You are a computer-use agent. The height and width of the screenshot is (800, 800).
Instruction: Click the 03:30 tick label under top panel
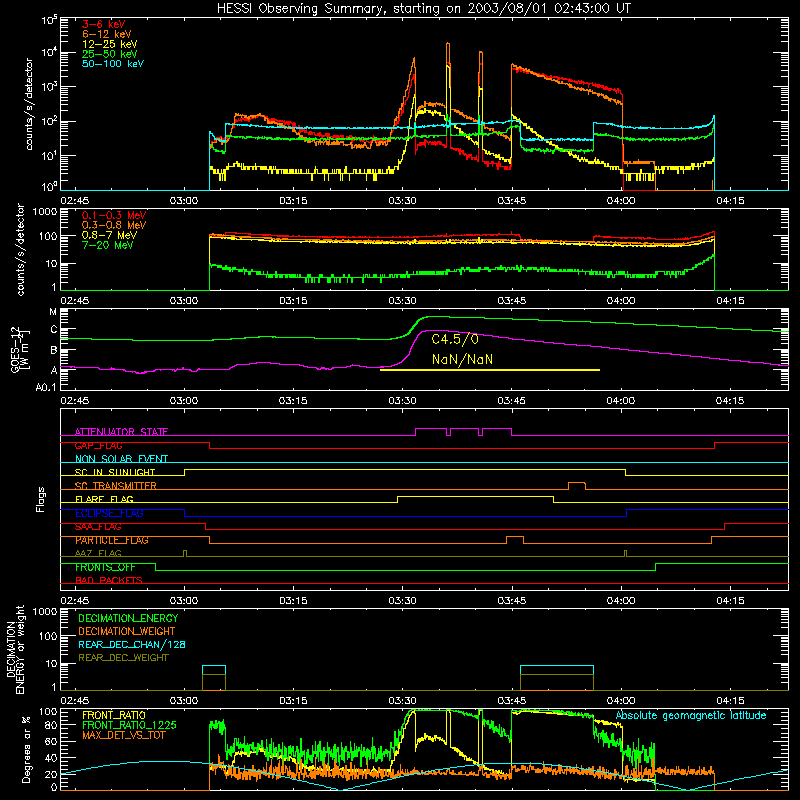point(402,201)
